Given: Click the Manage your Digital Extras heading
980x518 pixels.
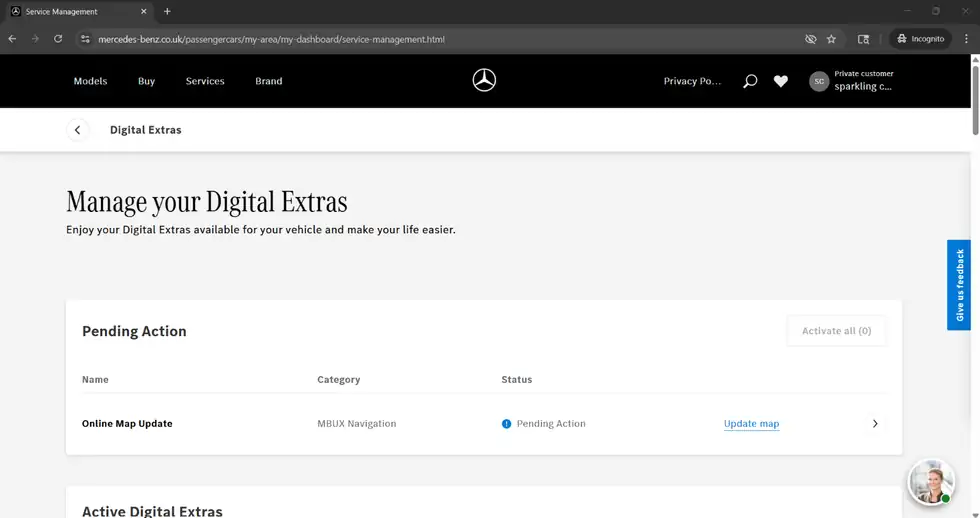Looking at the screenshot, I should pyautogui.click(x=206, y=202).
